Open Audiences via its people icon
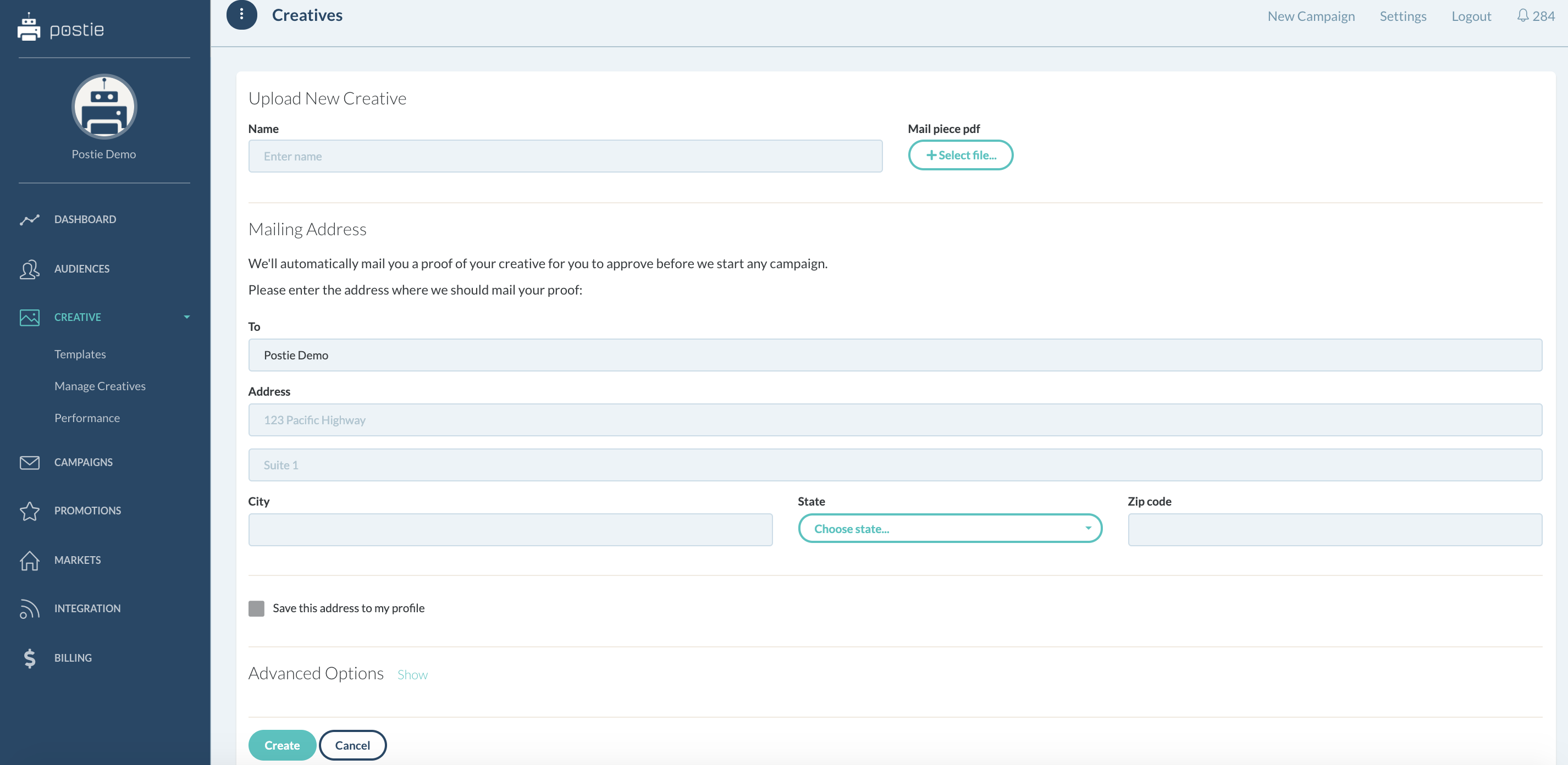 (29, 268)
